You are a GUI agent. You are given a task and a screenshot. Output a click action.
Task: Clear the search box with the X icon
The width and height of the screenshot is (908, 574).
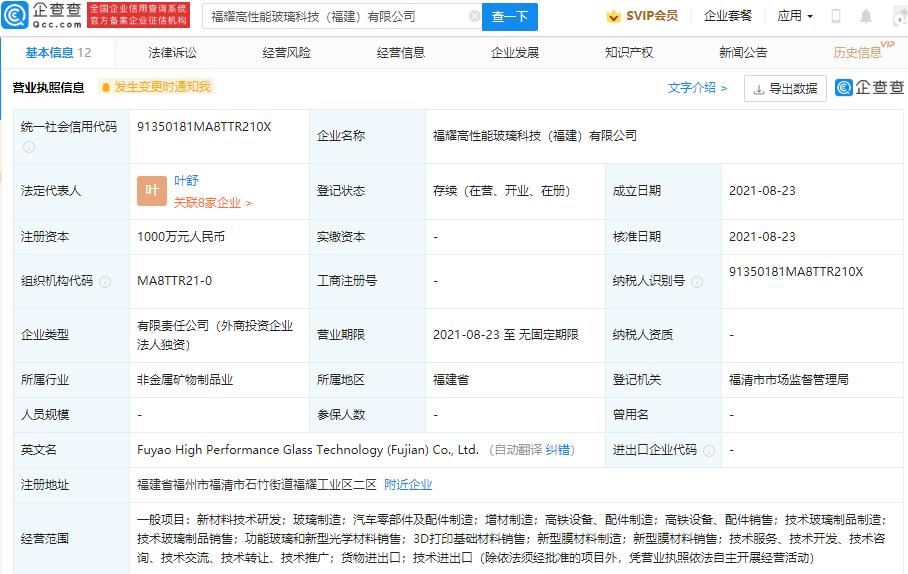474,16
